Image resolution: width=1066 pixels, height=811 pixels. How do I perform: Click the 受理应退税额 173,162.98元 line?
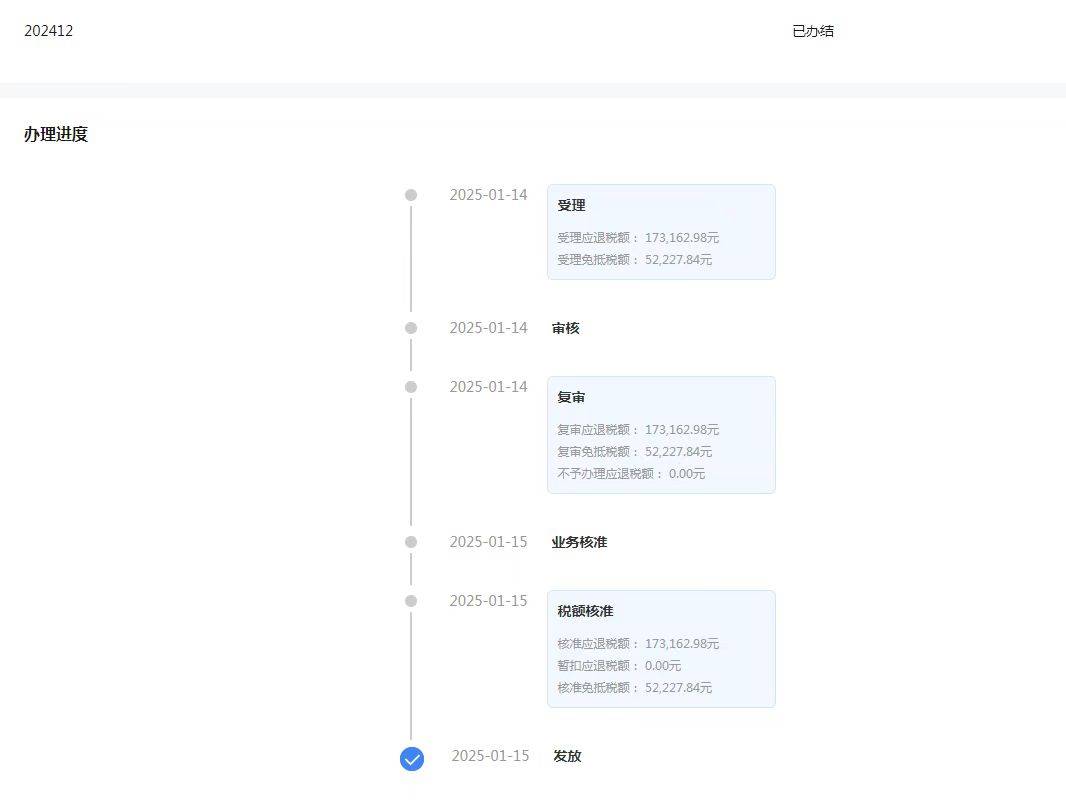click(x=638, y=238)
